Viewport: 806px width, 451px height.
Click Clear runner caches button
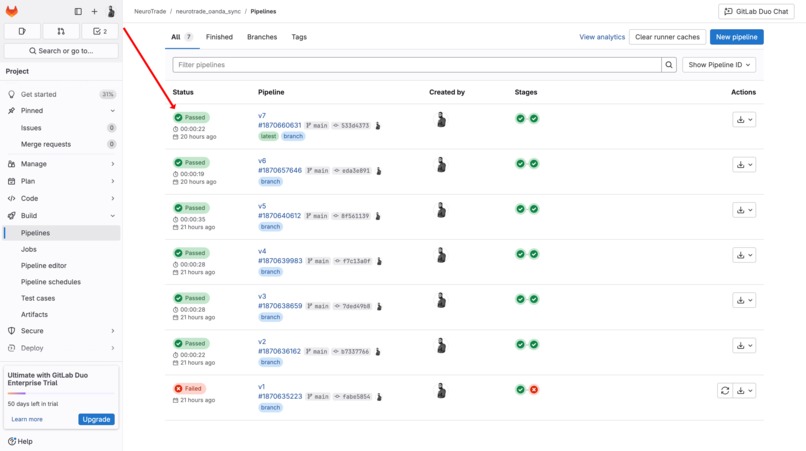[667, 37]
